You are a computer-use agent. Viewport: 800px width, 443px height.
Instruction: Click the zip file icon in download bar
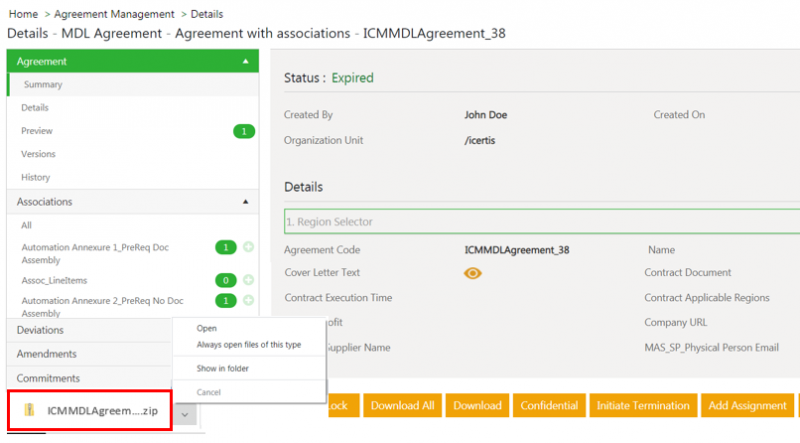click(x=30, y=410)
